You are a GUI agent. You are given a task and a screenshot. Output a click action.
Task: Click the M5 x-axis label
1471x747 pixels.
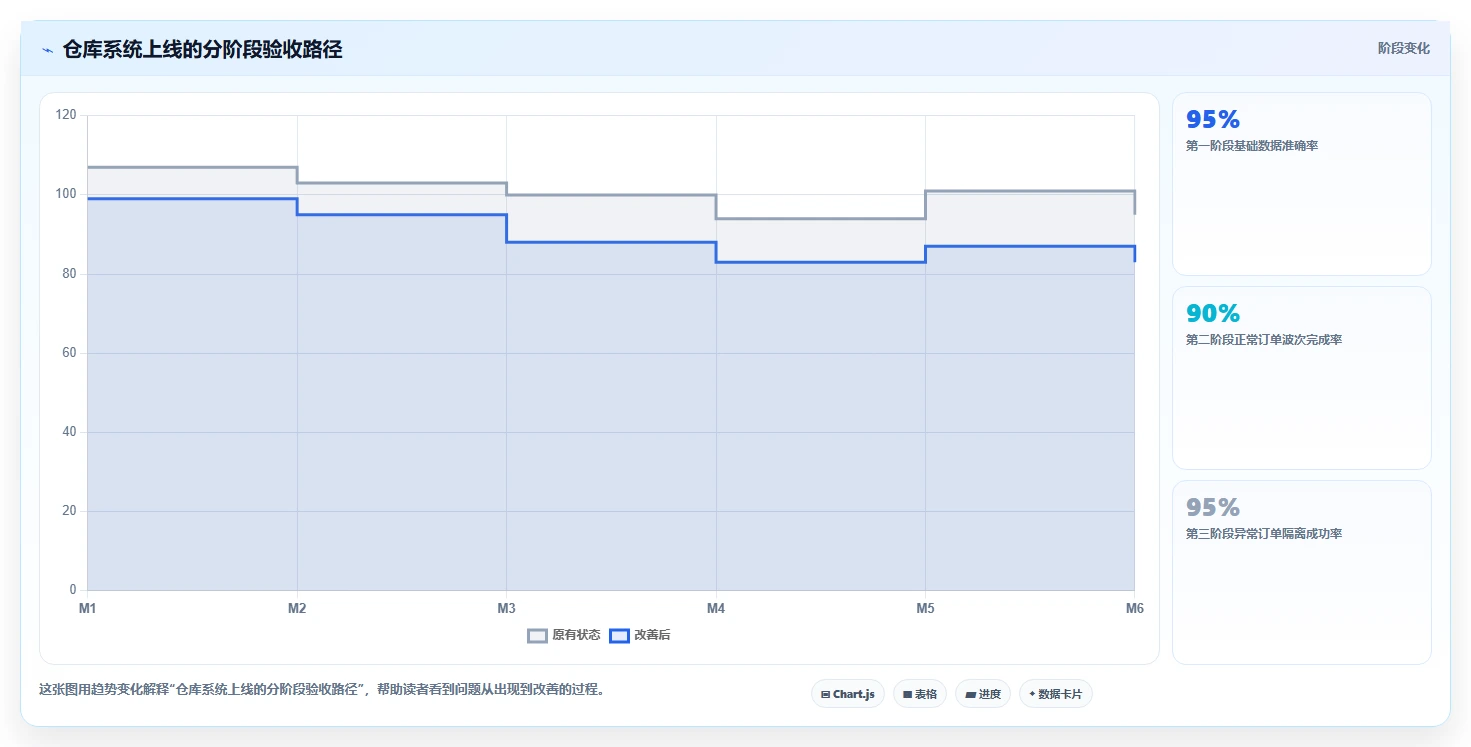coord(925,608)
